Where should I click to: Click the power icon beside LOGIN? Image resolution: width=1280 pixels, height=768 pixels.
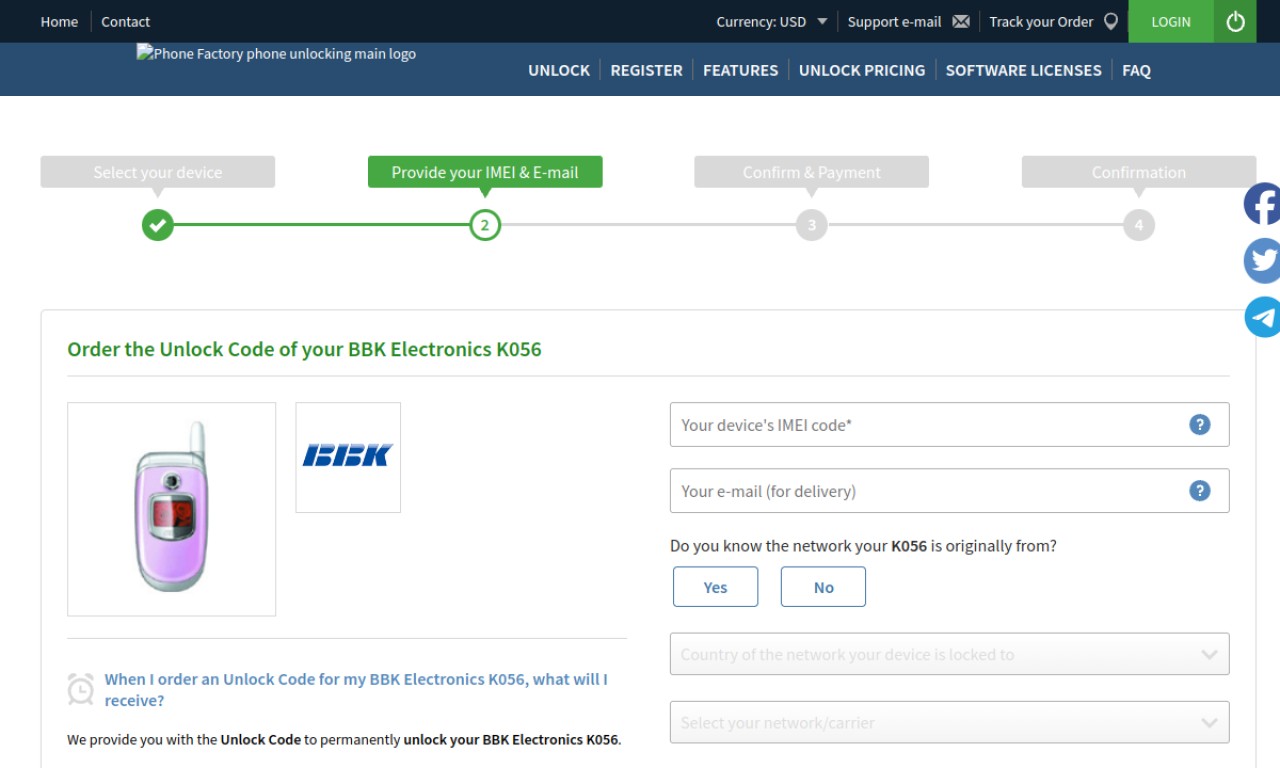pyautogui.click(x=1235, y=21)
